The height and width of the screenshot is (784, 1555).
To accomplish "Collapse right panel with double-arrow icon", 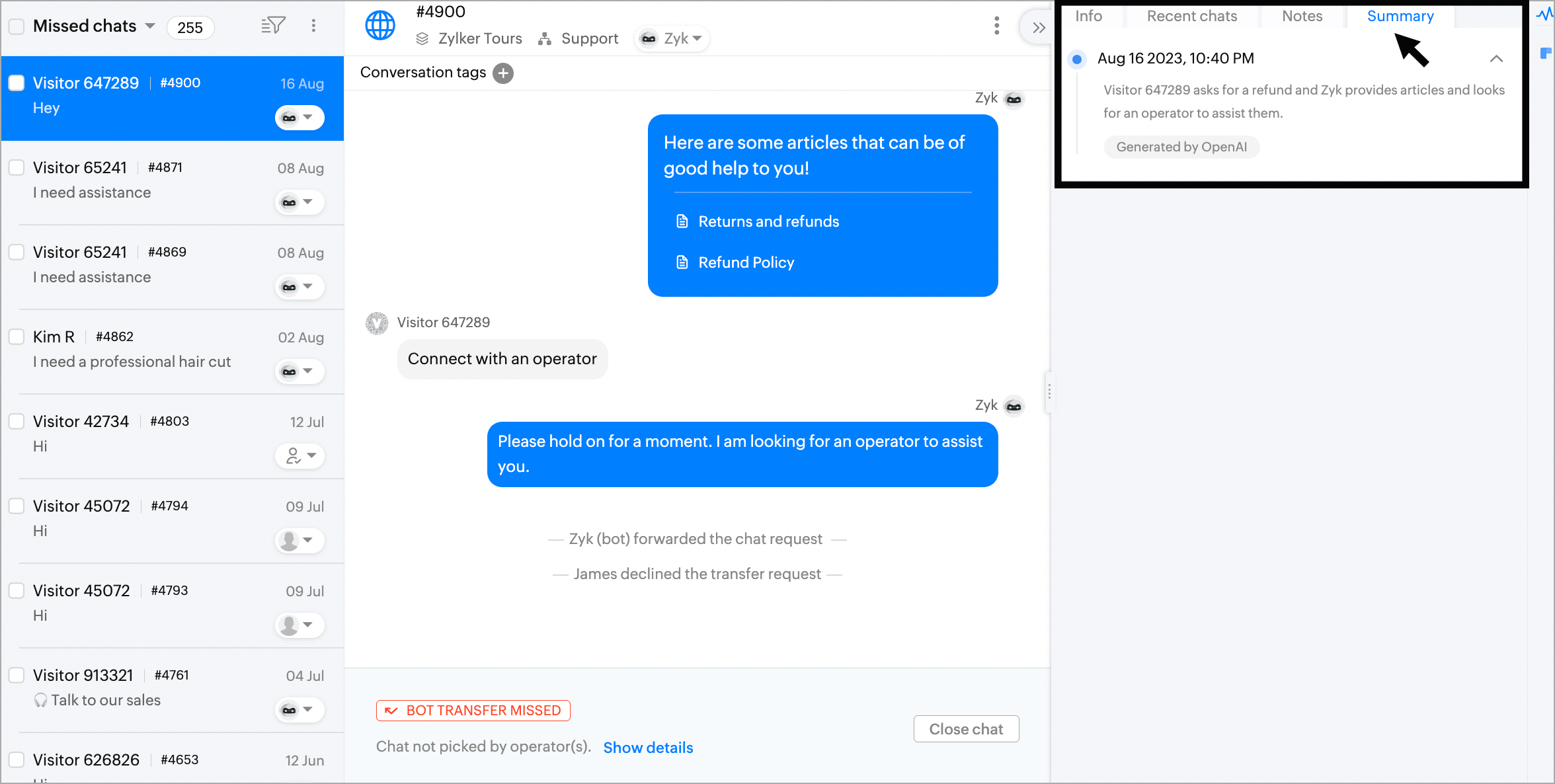I will click(x=1039, y=28).
